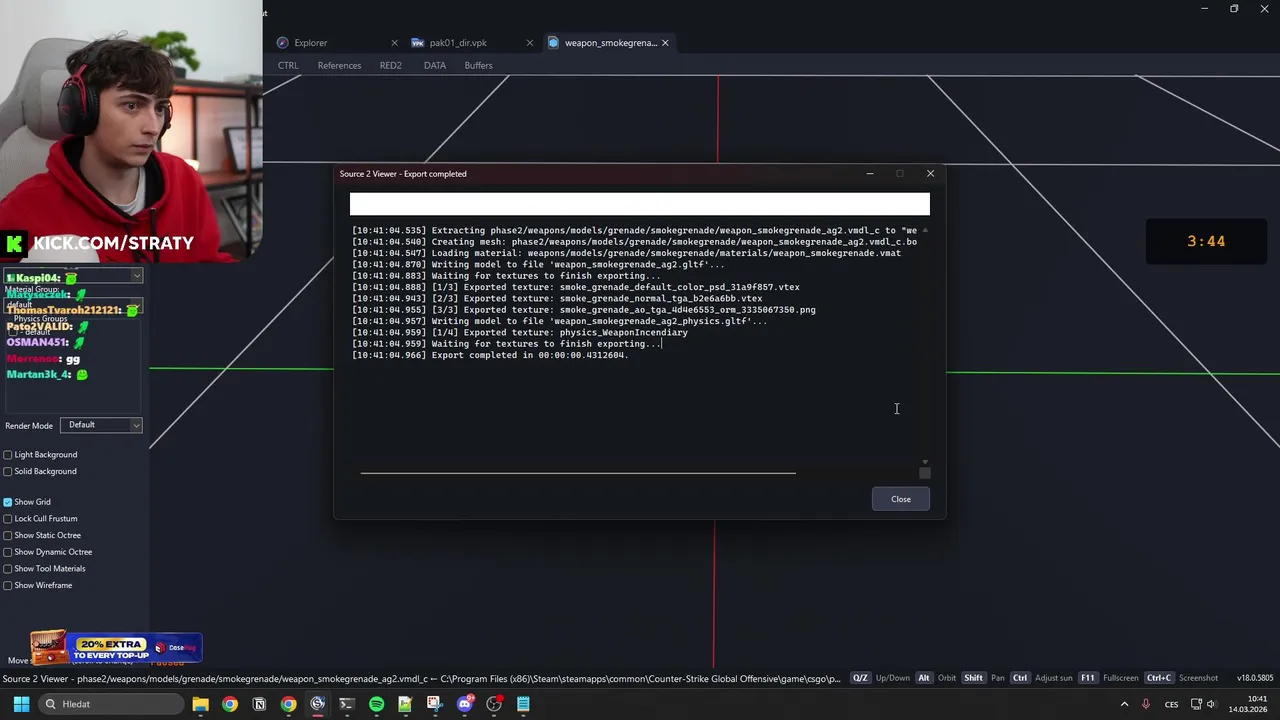Open the Material Group dropdown
1280x720 pixels.
pos(74,304)
